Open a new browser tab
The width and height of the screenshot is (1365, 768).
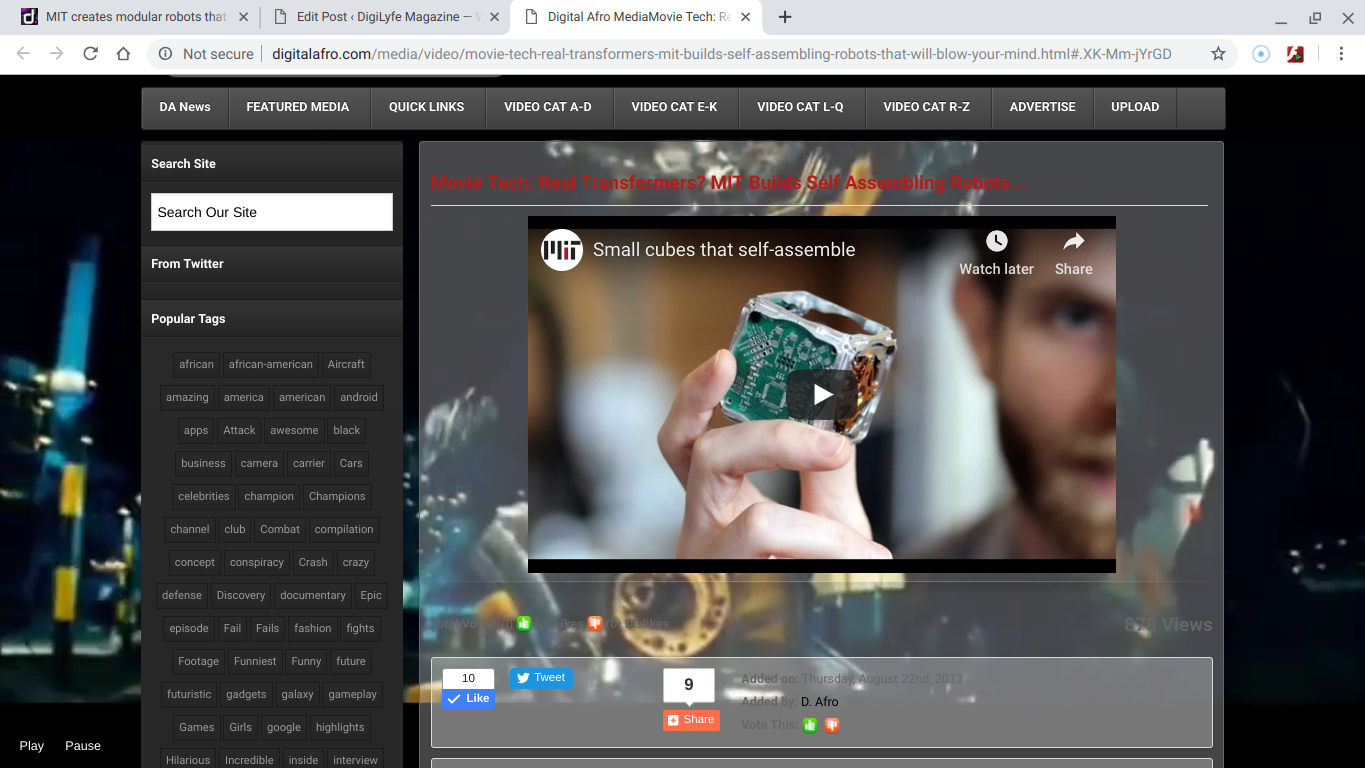tap(785, 17)
